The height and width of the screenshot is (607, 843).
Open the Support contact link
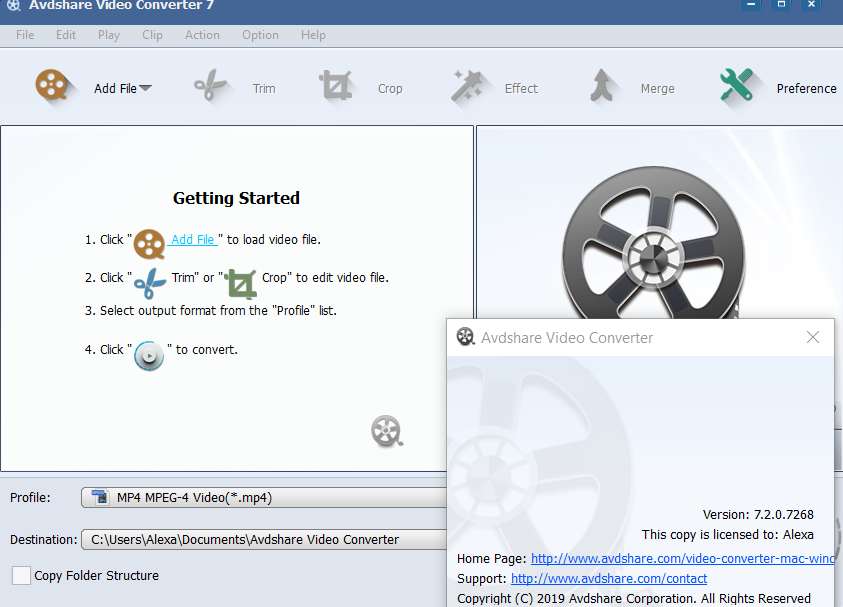[x=609, y=579]
